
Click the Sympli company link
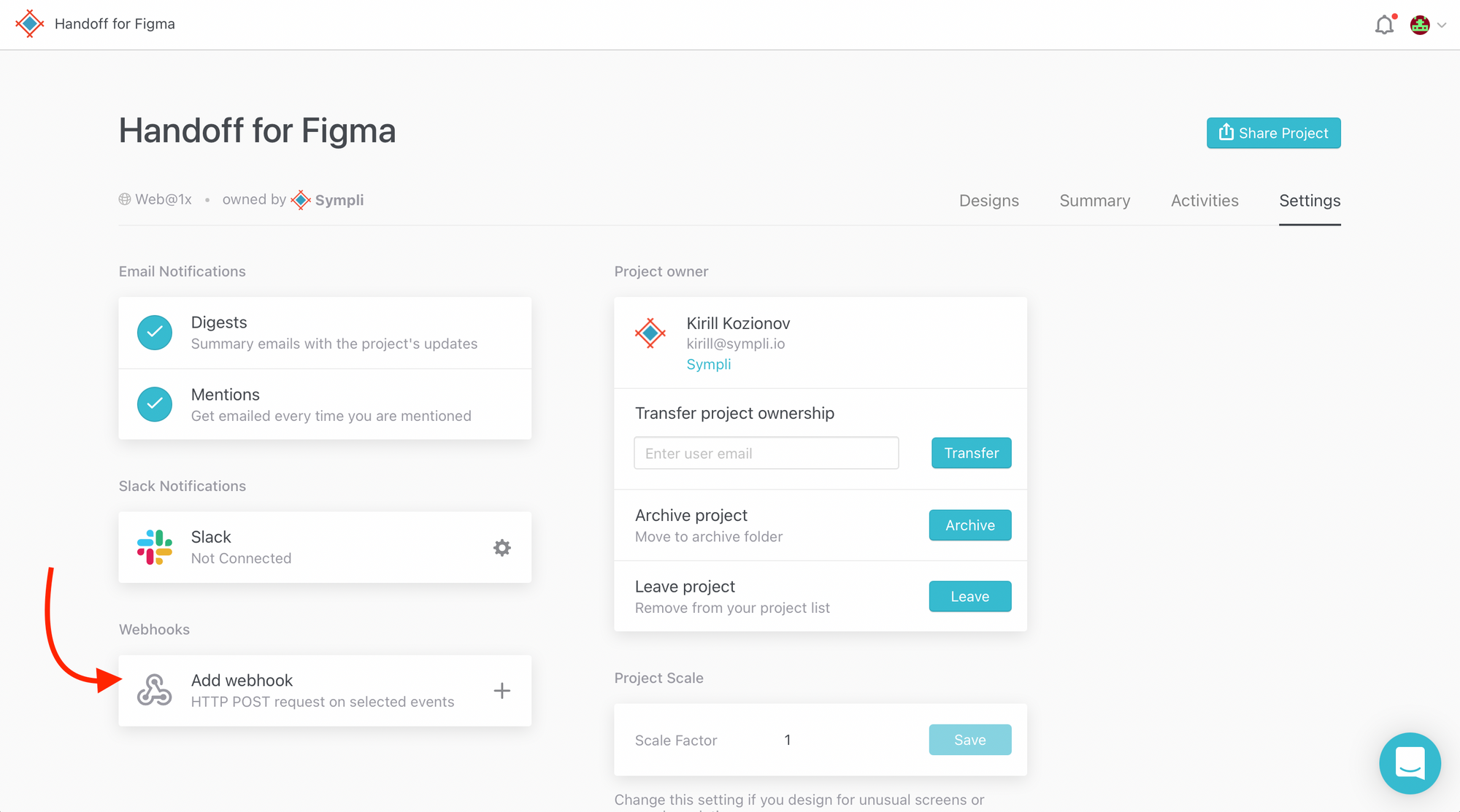708,364
